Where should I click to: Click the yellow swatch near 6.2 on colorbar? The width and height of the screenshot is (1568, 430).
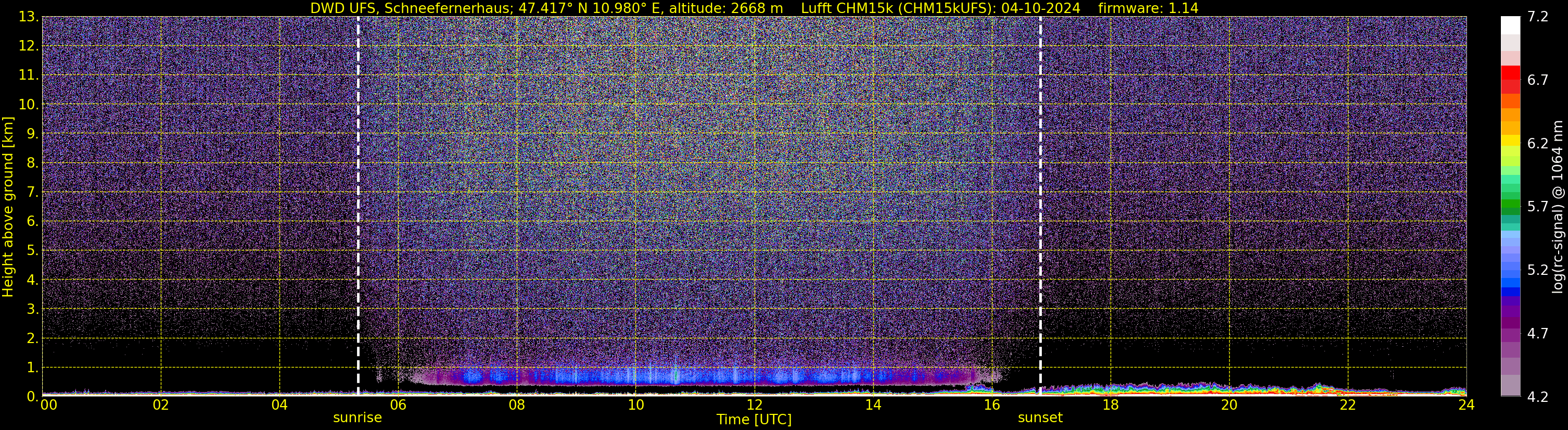pos(1510,141)
